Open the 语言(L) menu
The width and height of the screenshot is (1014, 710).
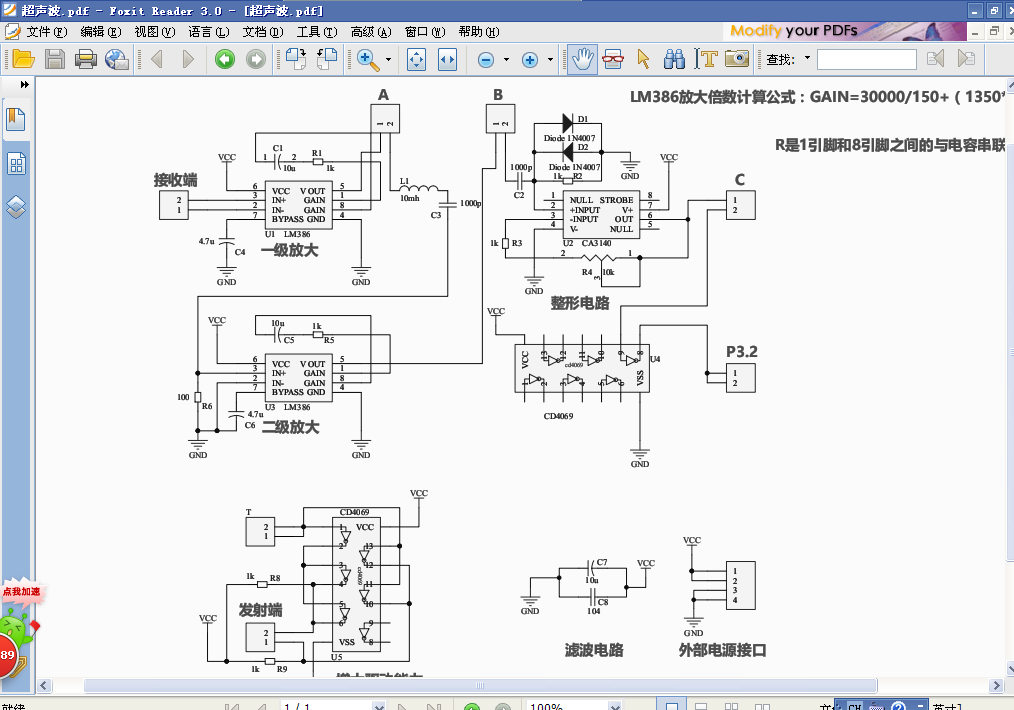(x=208, y=32)
